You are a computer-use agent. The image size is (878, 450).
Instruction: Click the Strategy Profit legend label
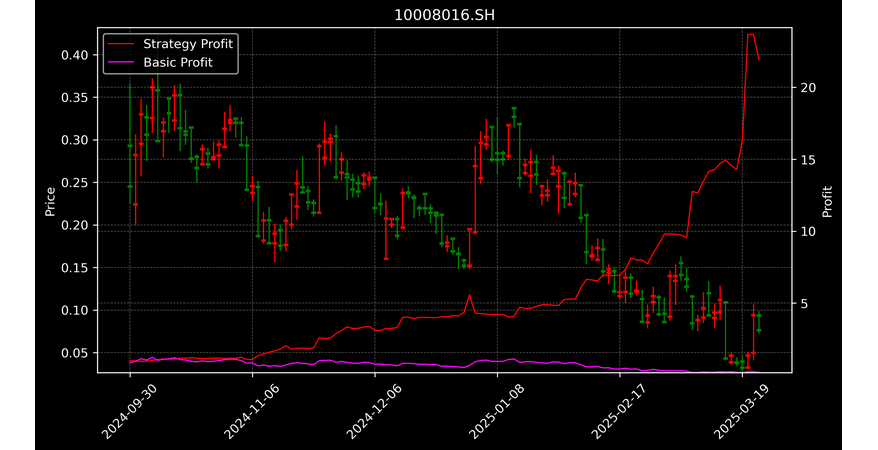(188, 44)
